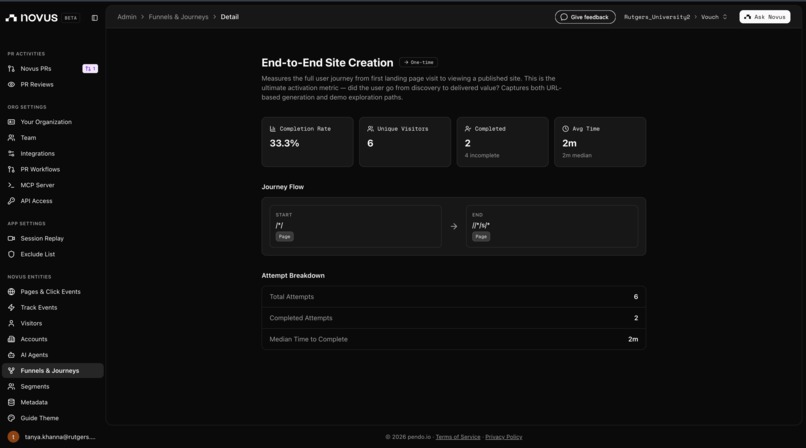Click the END step card
806x448 pixels.
coord(552,227)
